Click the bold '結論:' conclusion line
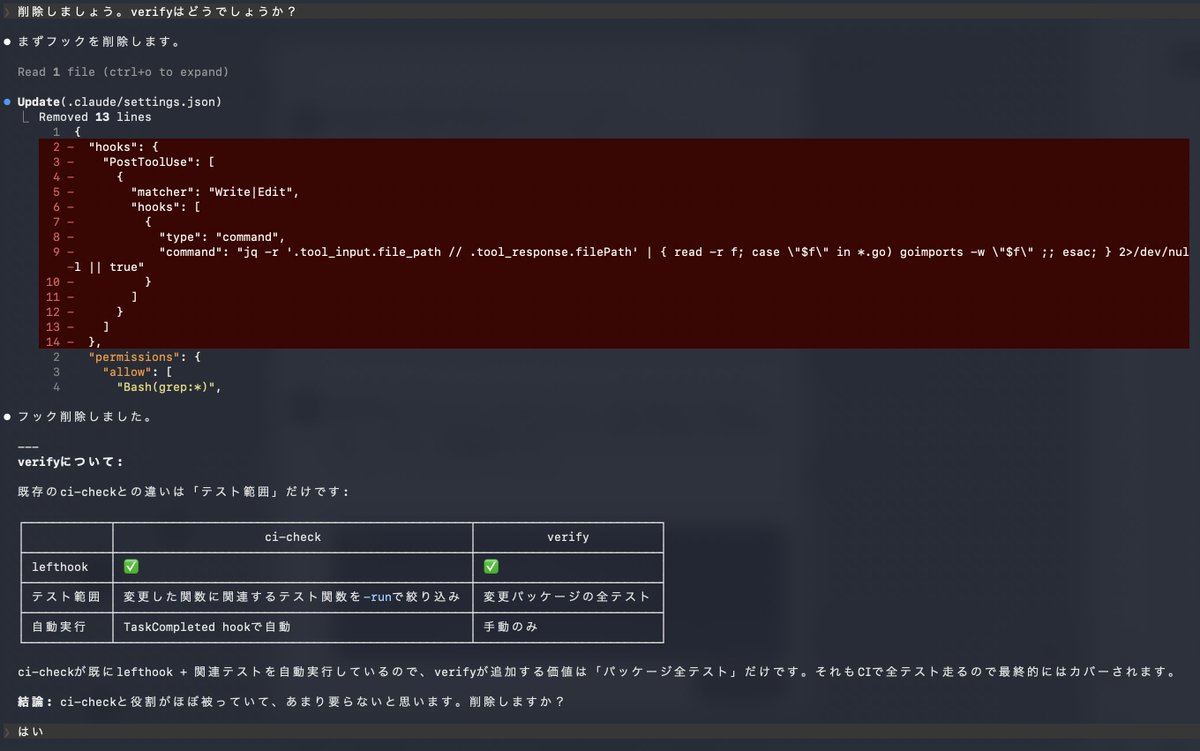The image size is (1200, 751). click(291, 702)
